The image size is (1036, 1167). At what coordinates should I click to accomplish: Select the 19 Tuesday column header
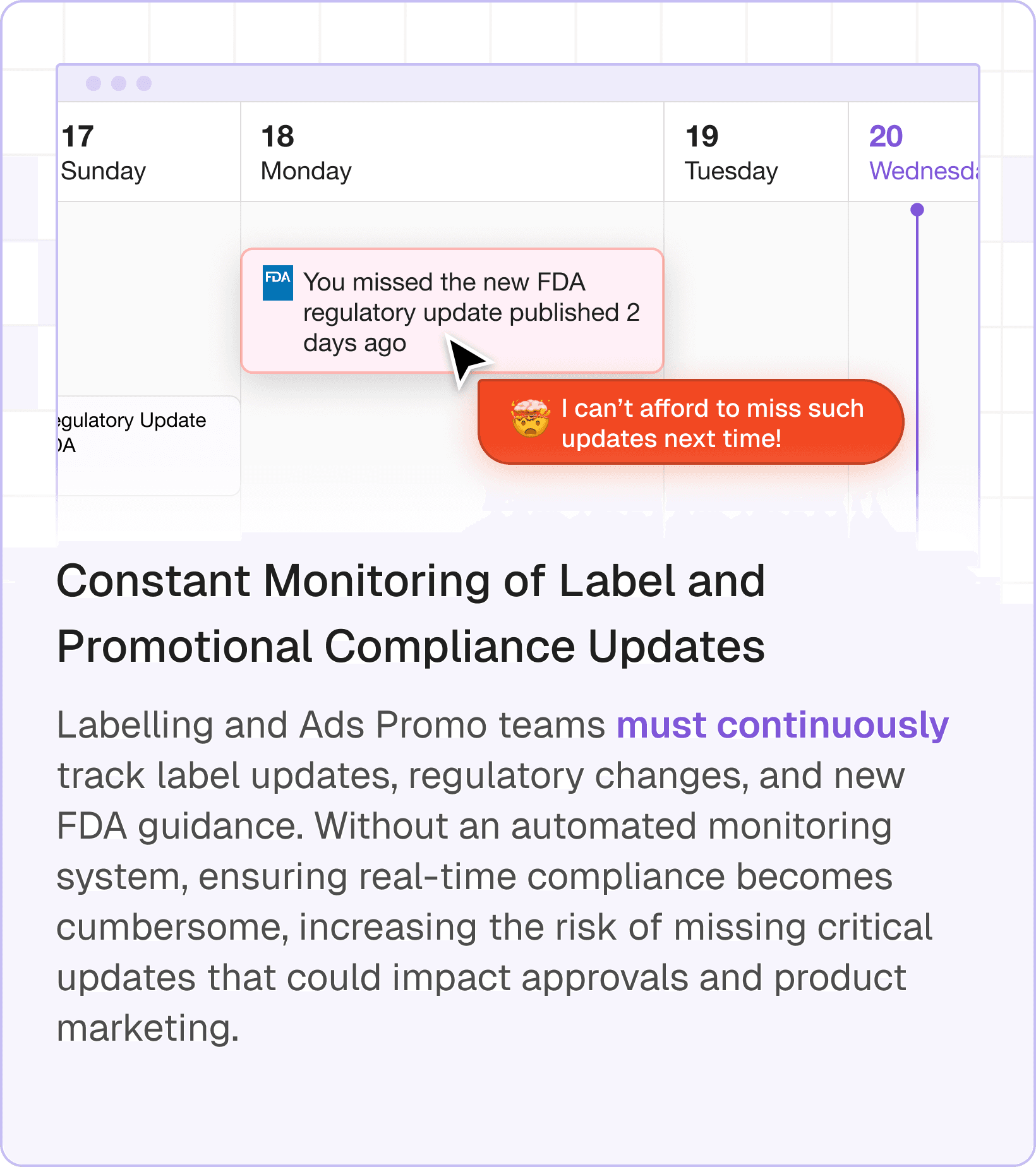[756, 152]
